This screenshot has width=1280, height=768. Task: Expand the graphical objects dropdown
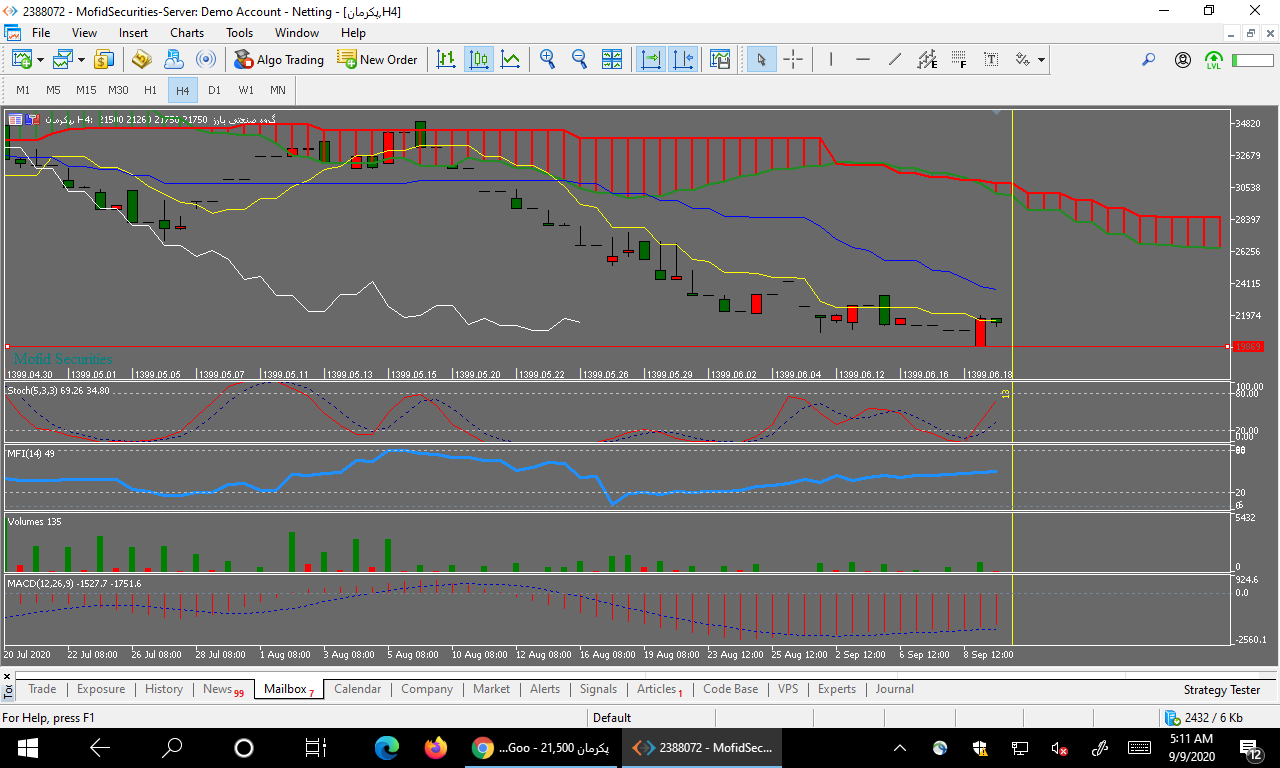click(x=1041, y=60)
